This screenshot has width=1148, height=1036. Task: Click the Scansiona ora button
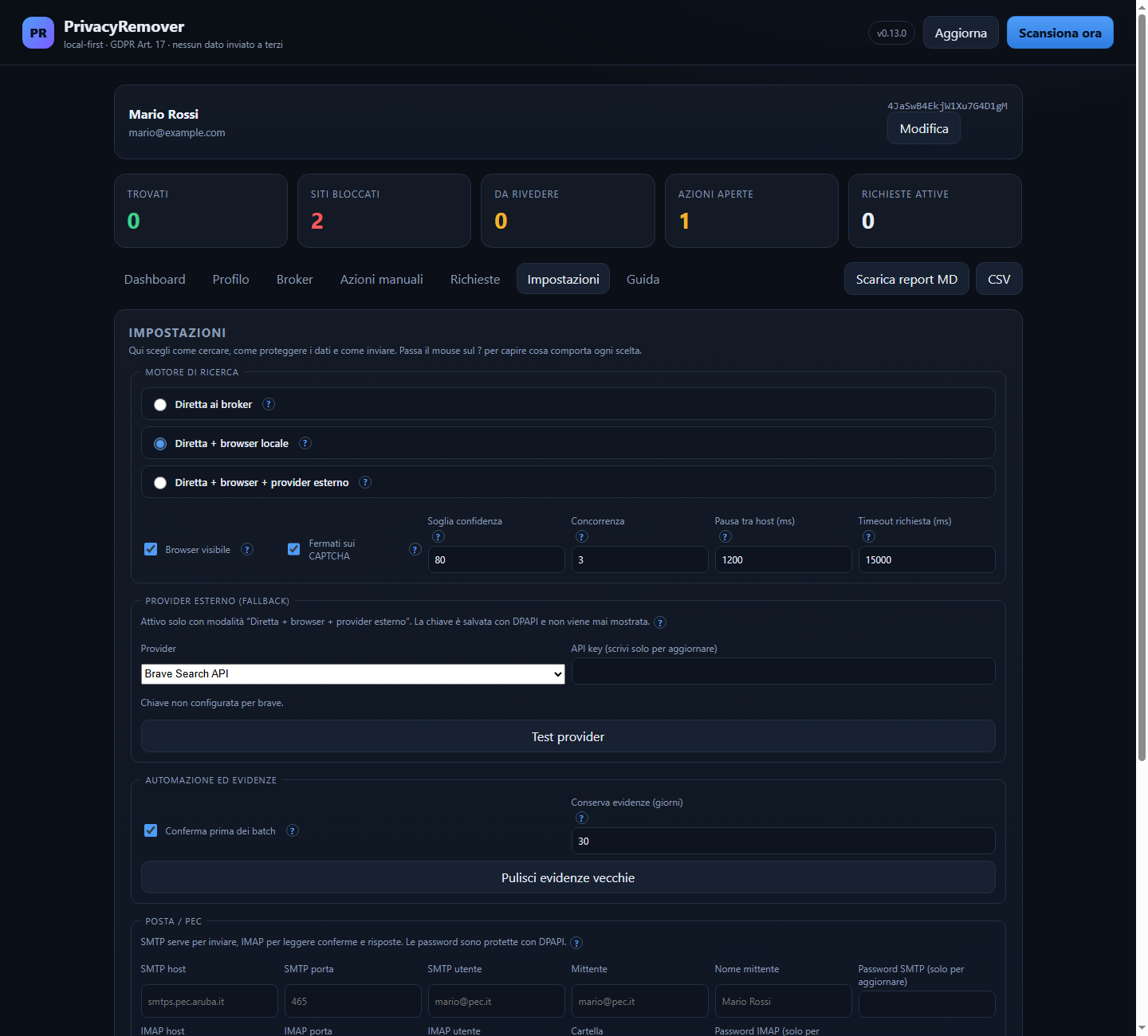[1060, 33]
